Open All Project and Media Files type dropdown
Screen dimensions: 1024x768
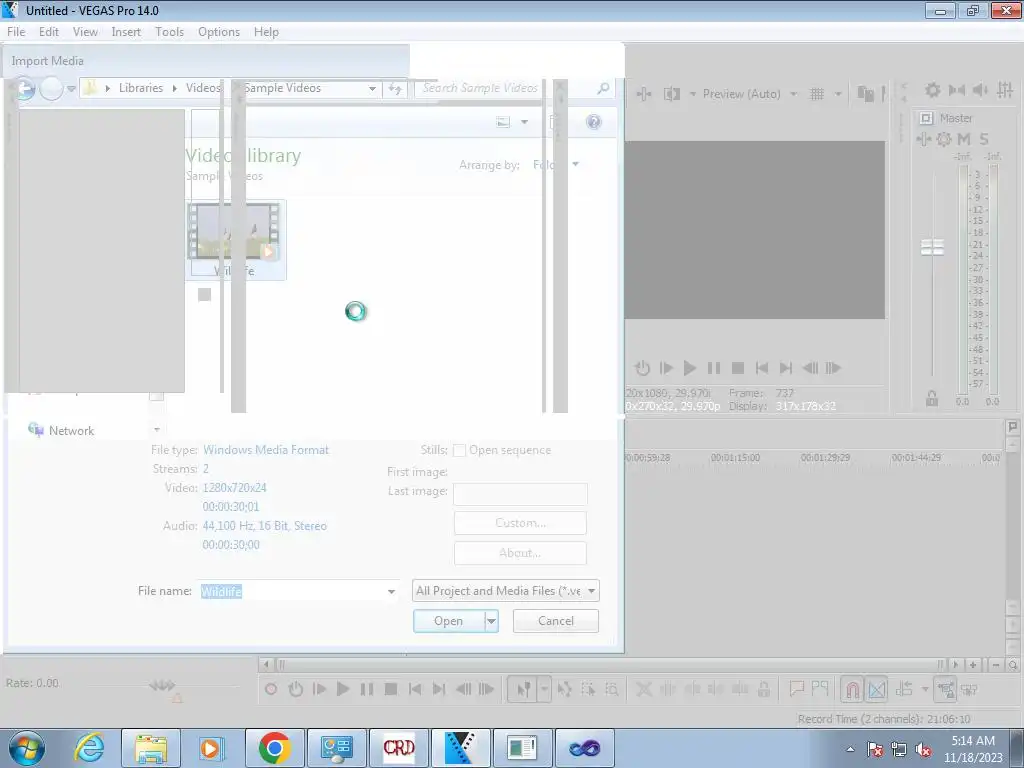pyautogui.click(x=506, y=591)
